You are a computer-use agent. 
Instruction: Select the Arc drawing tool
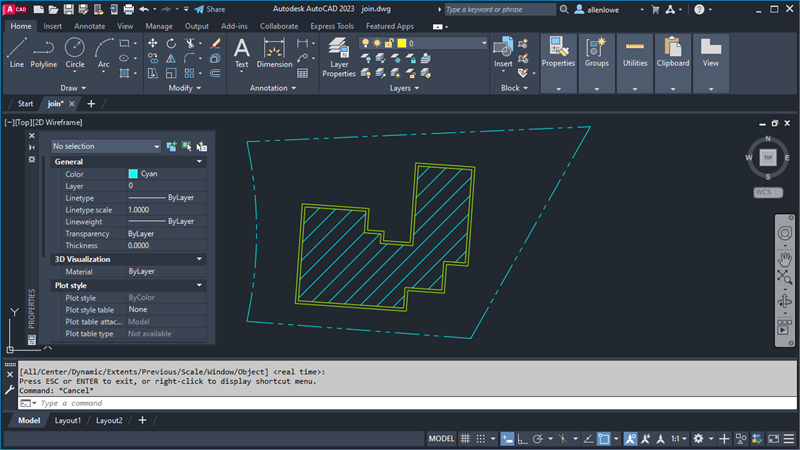pos(104,53)
